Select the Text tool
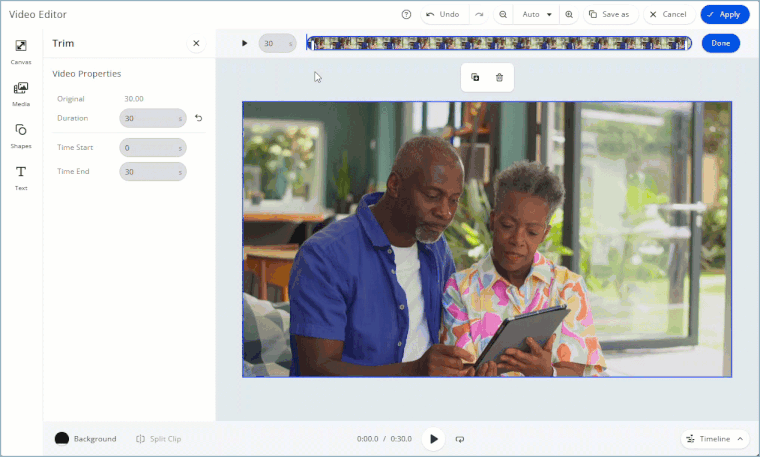 click(x=20, y=176)
